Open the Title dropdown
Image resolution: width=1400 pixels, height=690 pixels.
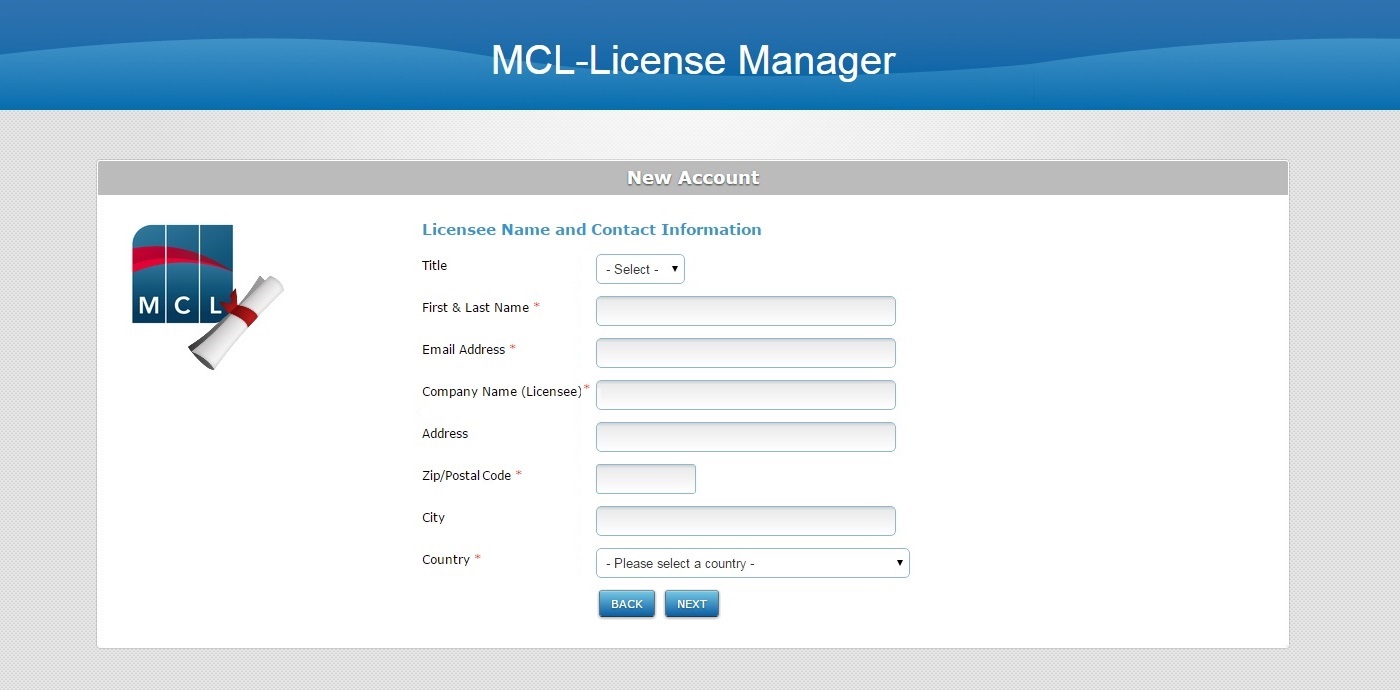pos(640,269)
